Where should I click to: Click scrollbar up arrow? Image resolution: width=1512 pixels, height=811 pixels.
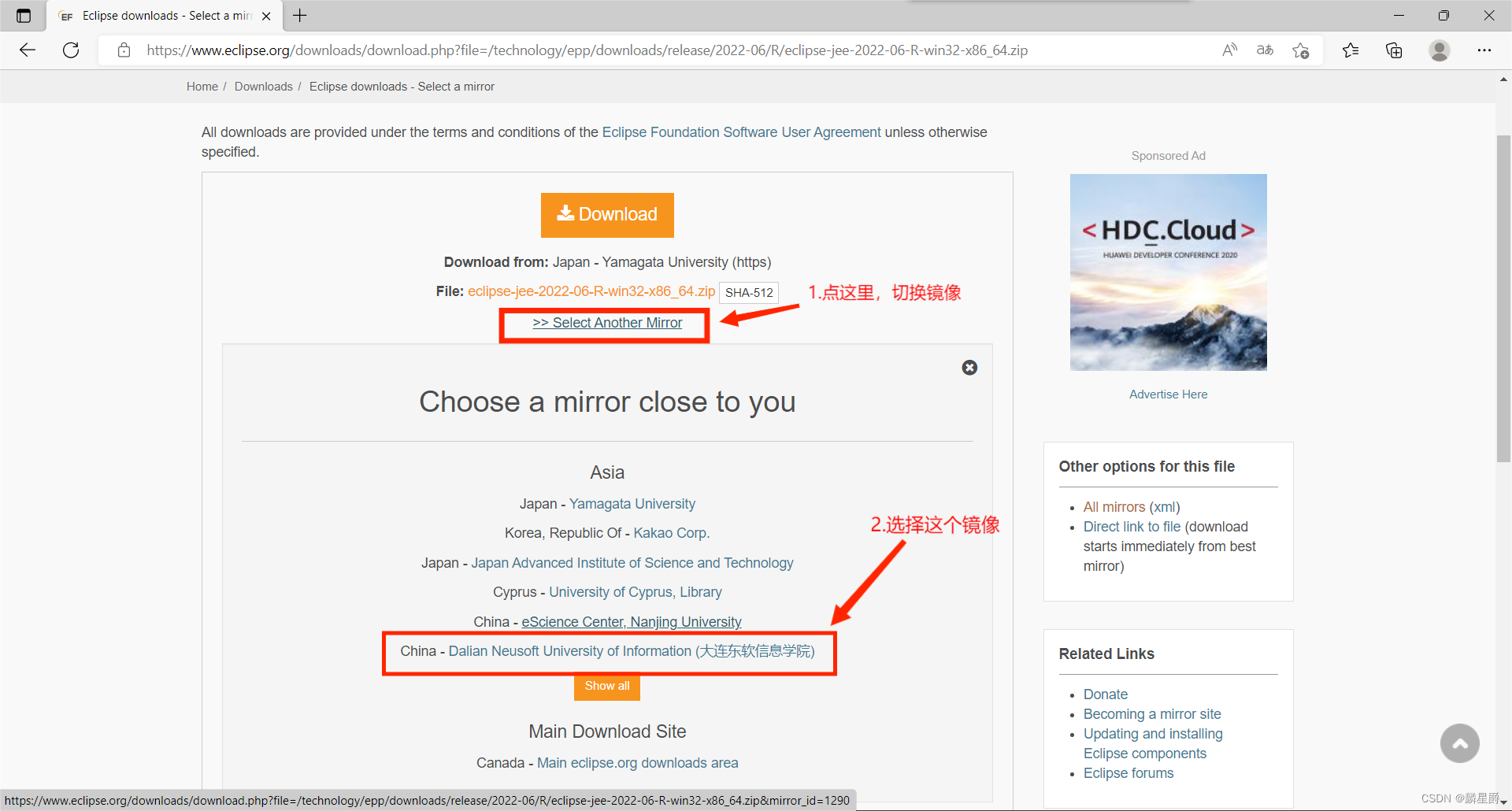1503,80
